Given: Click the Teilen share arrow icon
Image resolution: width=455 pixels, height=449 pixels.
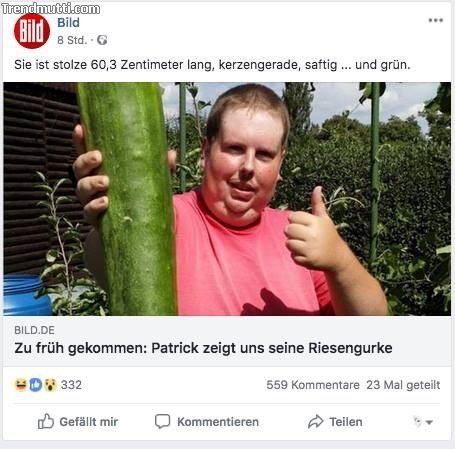Looking at the screenshot, I should [x=315, y=421].
